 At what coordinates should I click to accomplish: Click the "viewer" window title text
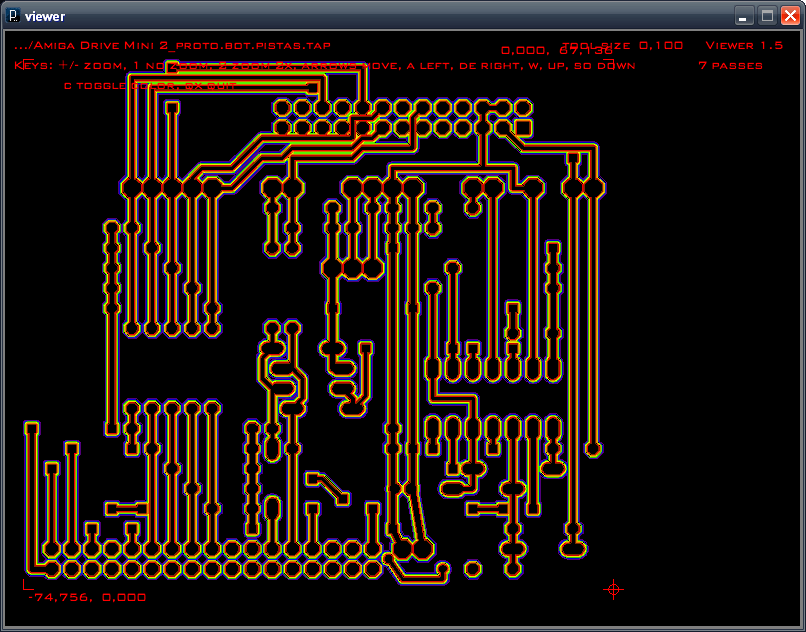coord(45,16)
